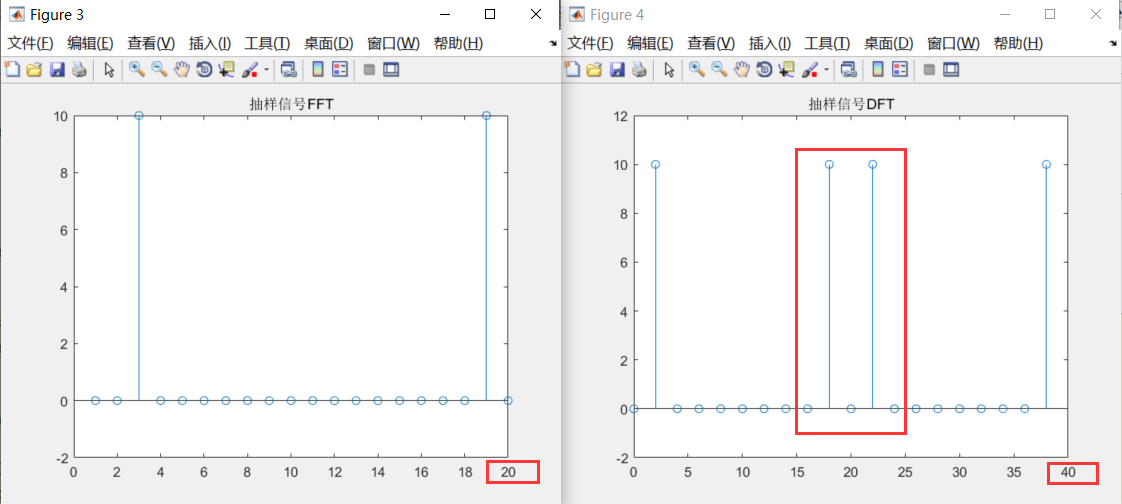This screenshot has height=504, width=1122.
Task: Select Pan hand tool in Figure 3
Action: point(182,69)
